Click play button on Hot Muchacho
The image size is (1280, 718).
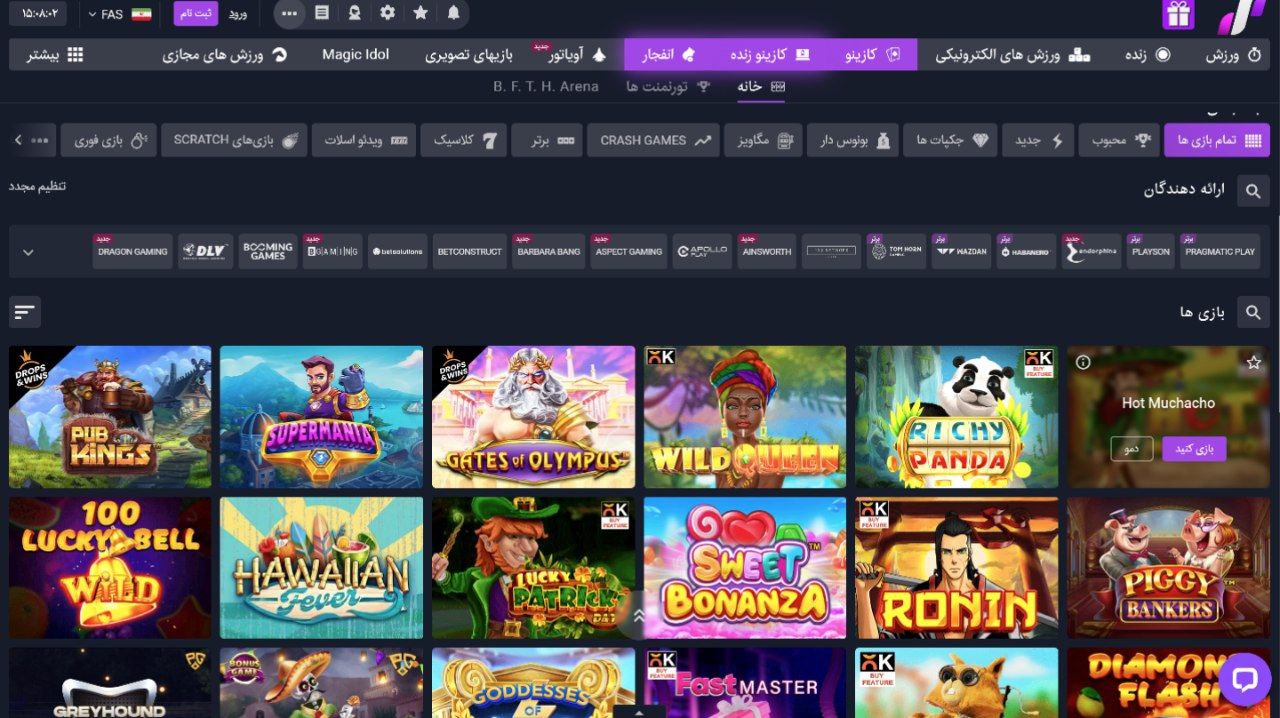coord(1193,449)
